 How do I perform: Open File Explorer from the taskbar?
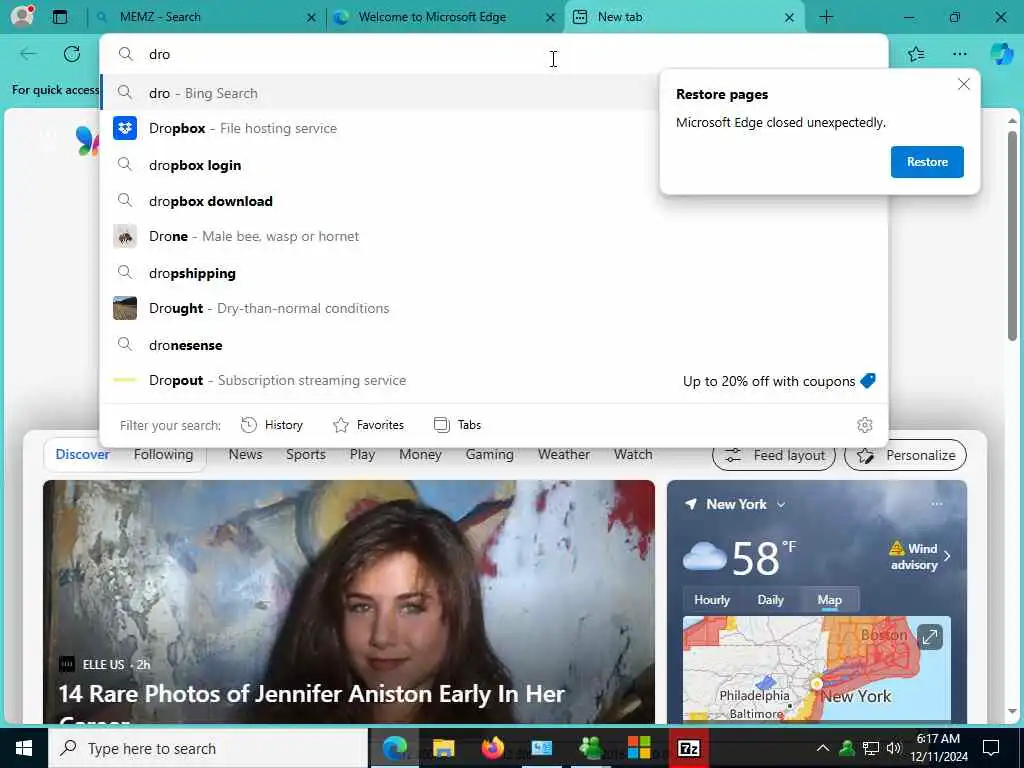click(x=443, y=748)
